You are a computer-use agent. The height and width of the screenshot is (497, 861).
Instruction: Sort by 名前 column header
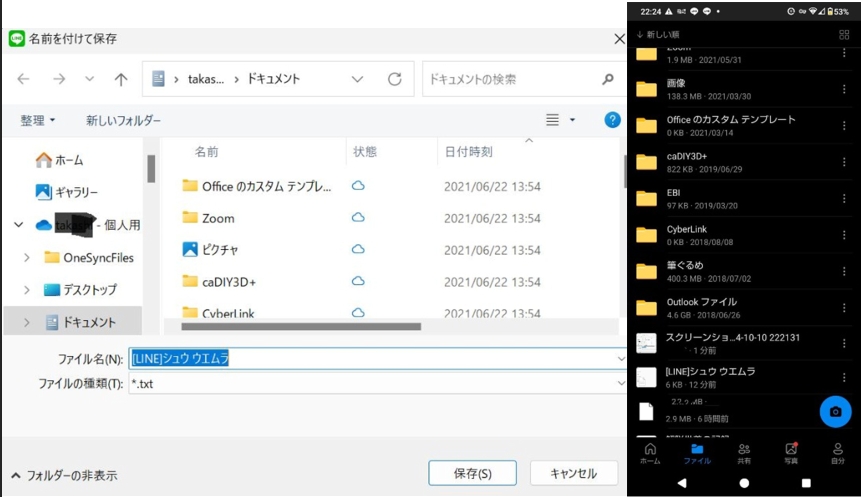pyautogui.click(x=206, y=152)
